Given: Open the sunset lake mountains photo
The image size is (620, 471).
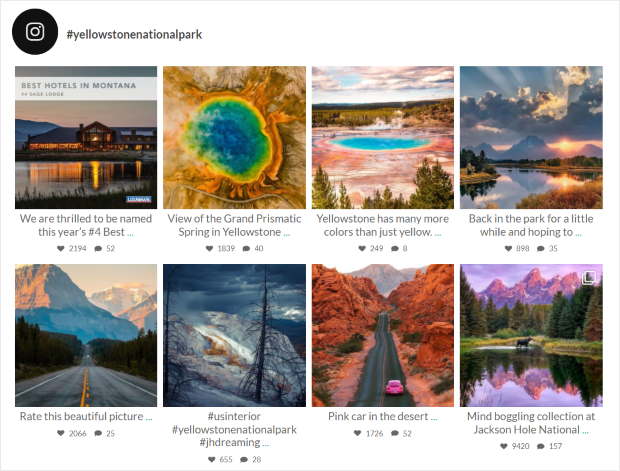Looking at the screenshot, I should (x=531, y=137).
